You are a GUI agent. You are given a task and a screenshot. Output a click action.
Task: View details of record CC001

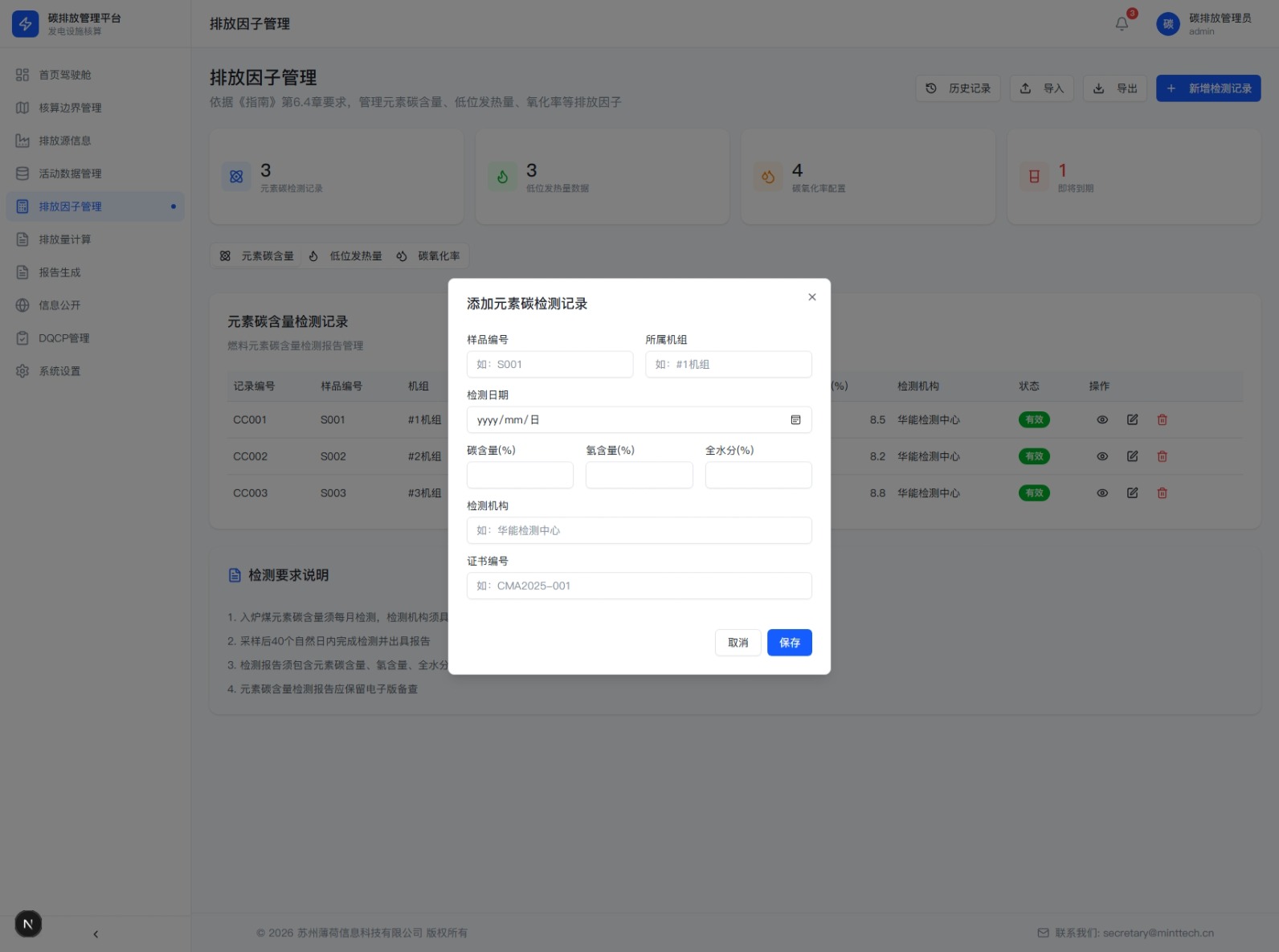coord(1102,420)
